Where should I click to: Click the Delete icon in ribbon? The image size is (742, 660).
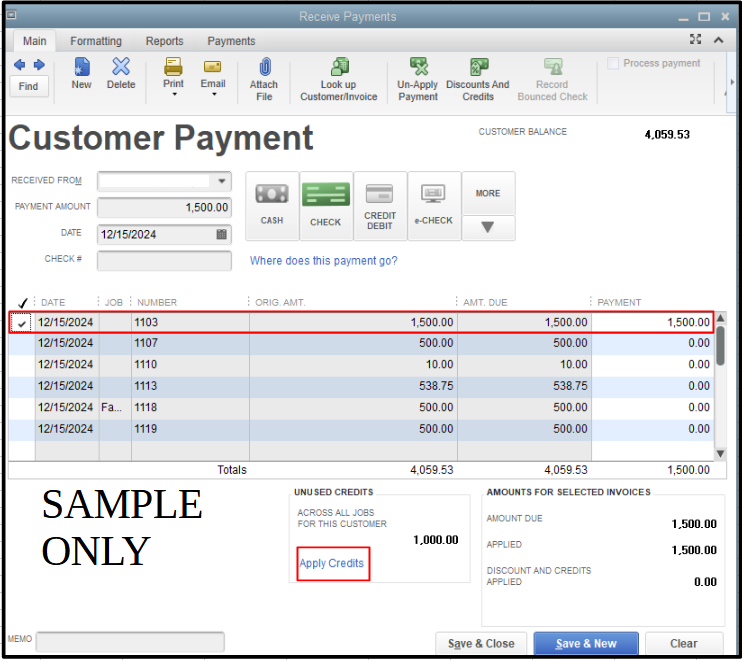(120, 68)
